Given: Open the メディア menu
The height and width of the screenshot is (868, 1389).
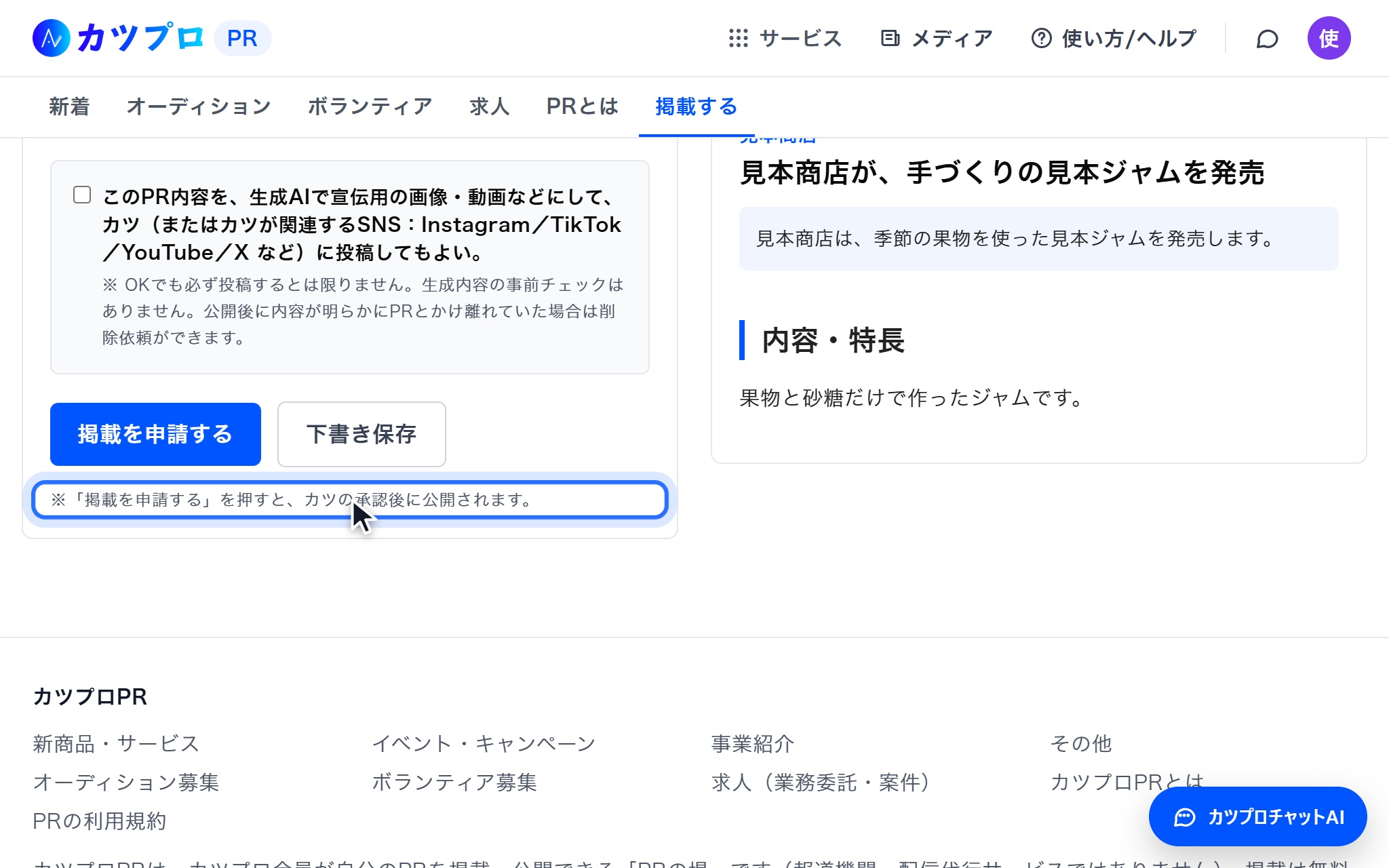Looking at the screenshot, I should click(x=936, y=38).
